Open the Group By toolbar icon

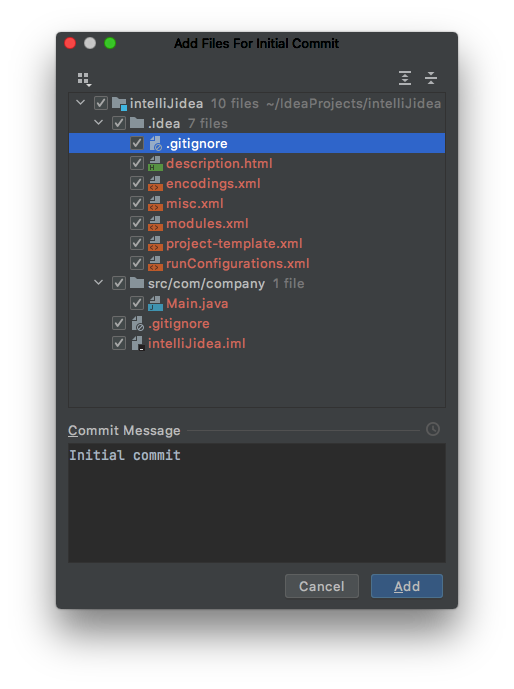(x=84, y=79)
